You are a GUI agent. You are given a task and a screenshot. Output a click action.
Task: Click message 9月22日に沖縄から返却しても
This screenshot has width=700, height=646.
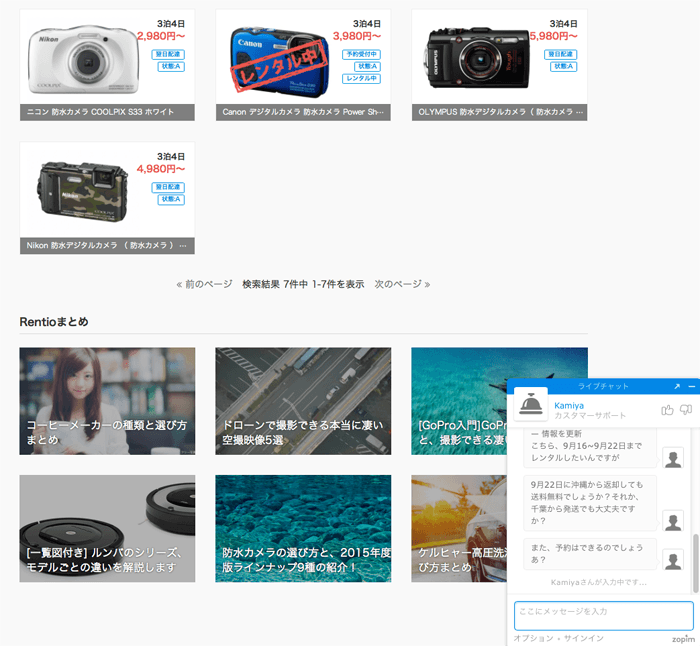[590, 503]
